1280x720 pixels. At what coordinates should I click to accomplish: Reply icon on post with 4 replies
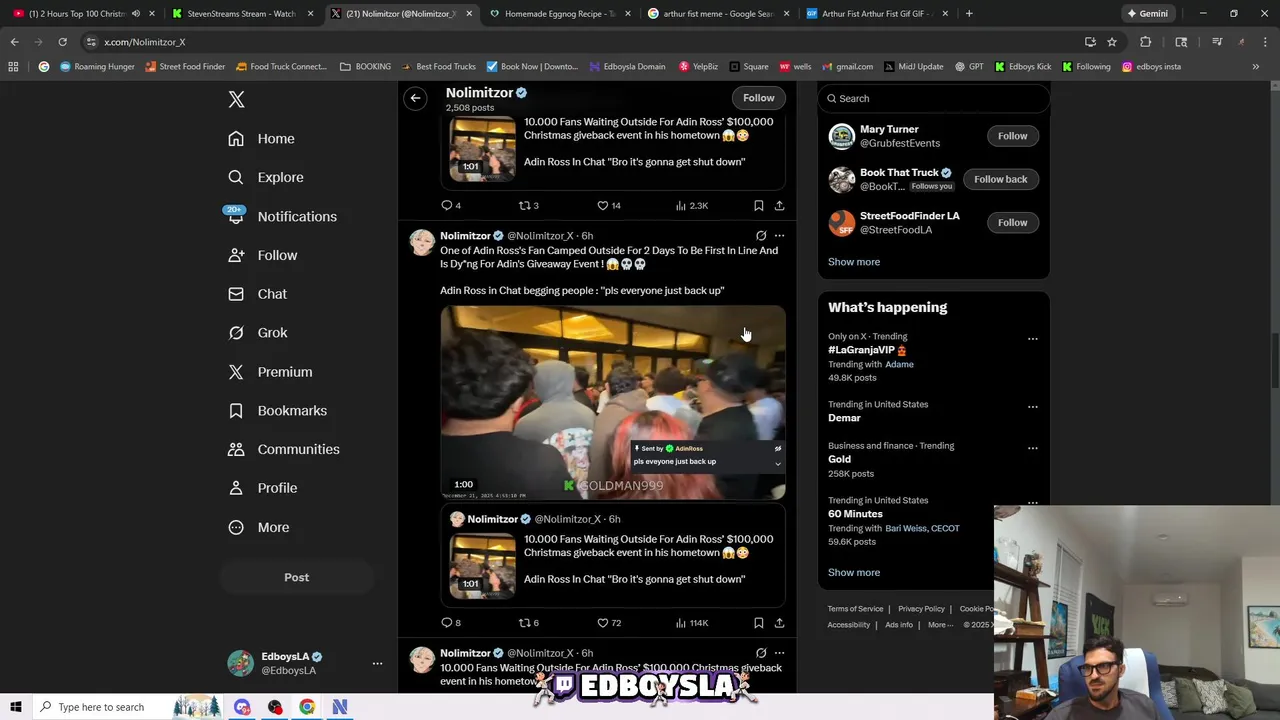(447, 205)
